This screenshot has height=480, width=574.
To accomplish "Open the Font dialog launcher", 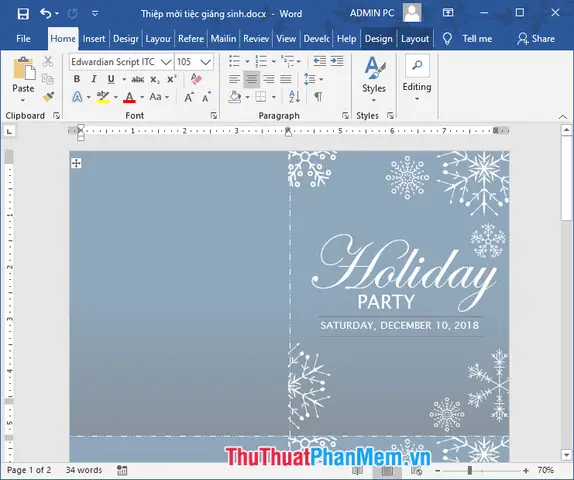I will tap(213, 116).
